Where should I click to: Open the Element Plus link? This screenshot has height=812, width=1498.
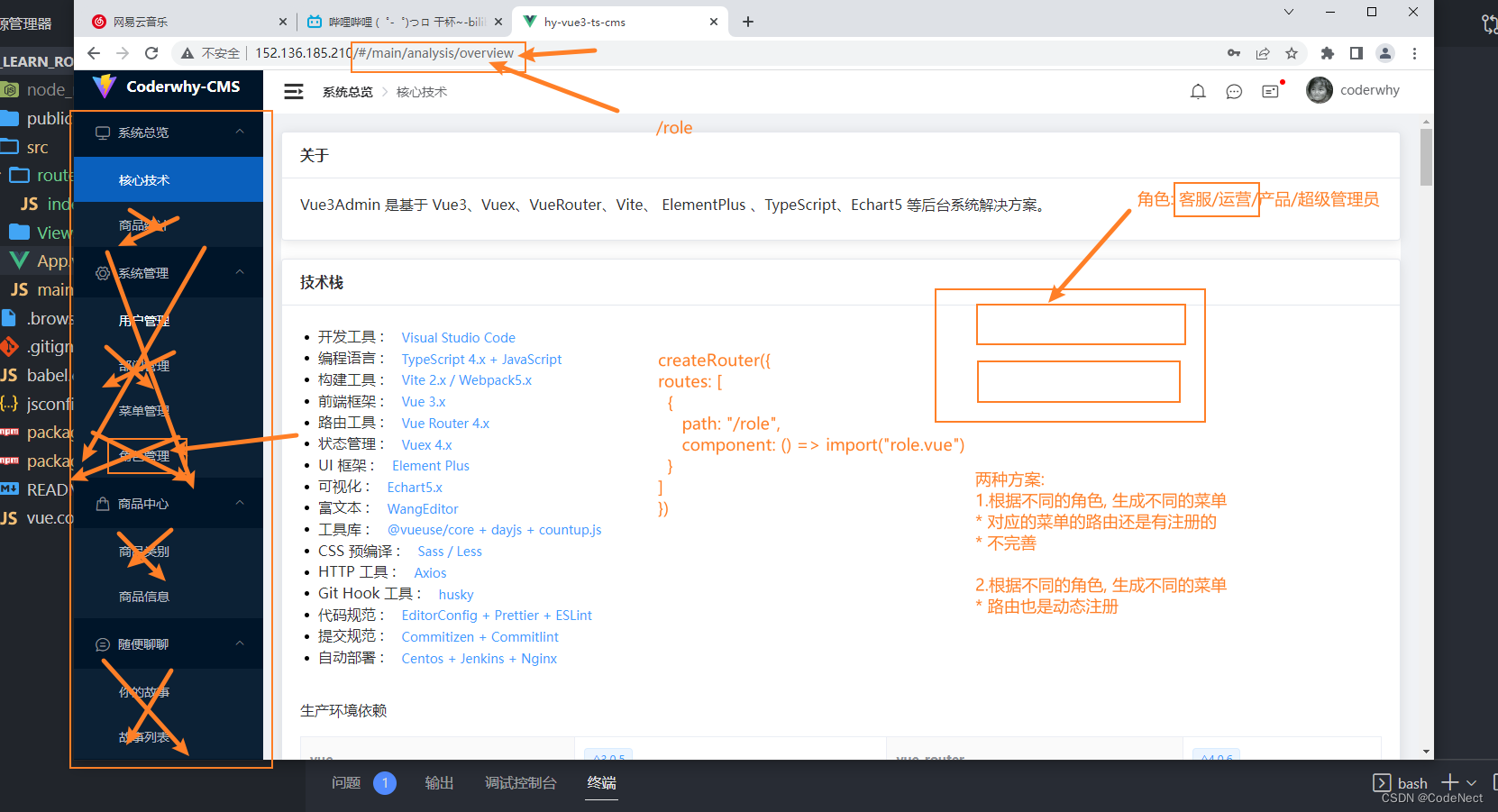point(430,465)
